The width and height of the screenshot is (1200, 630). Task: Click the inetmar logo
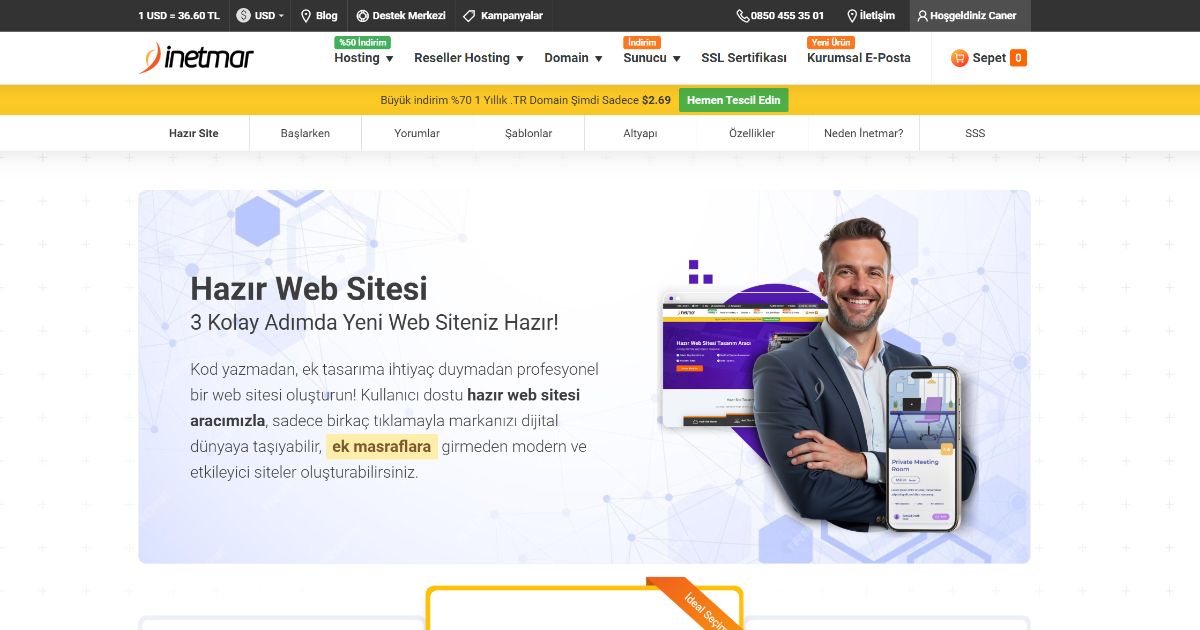(x=196, y=58)
